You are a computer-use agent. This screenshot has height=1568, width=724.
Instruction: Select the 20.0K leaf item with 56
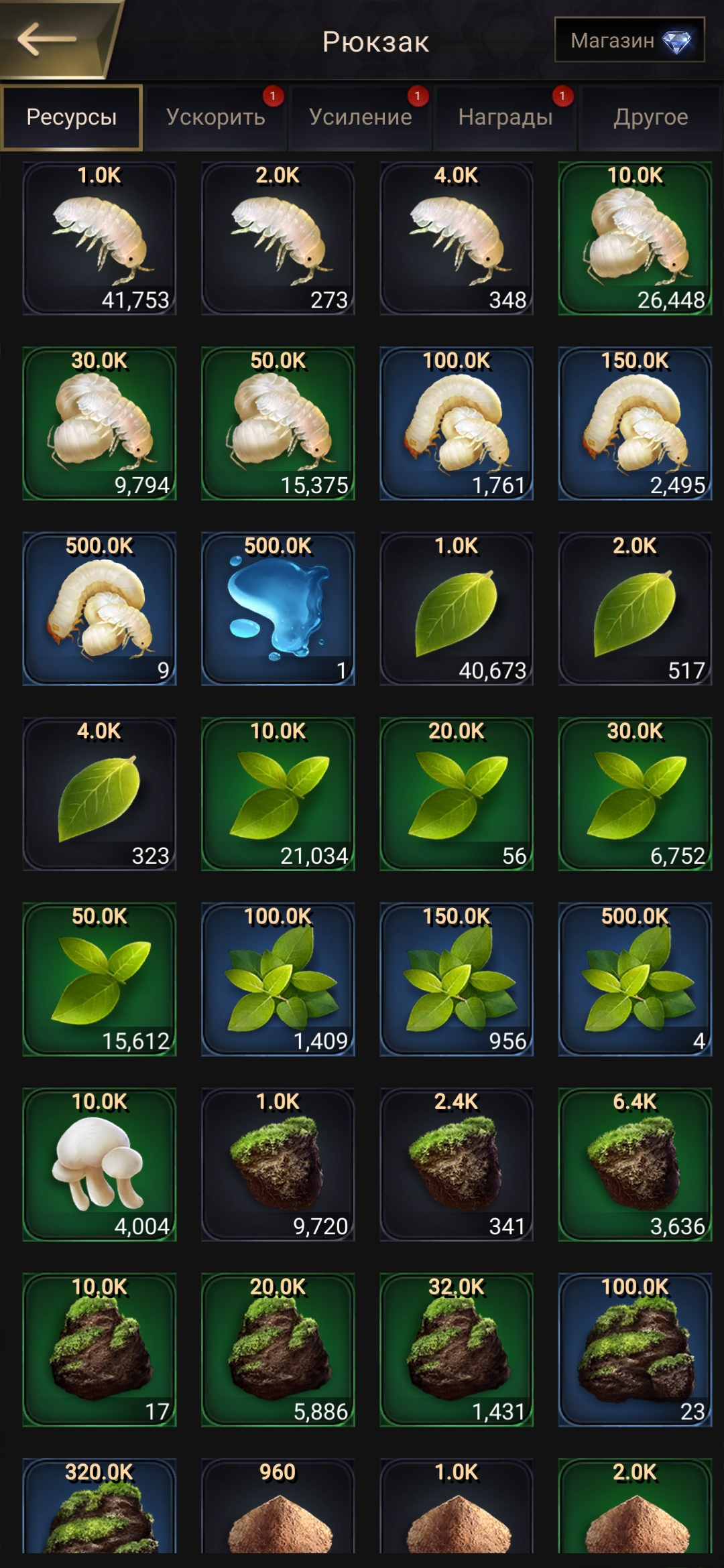(457, 794)
